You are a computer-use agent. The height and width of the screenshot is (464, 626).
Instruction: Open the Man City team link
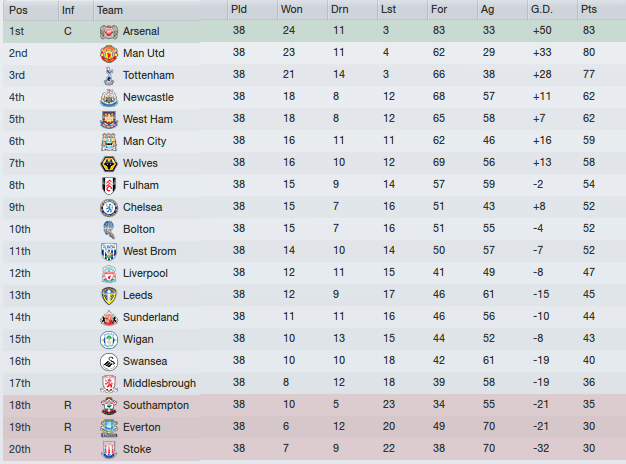[144, 141]
